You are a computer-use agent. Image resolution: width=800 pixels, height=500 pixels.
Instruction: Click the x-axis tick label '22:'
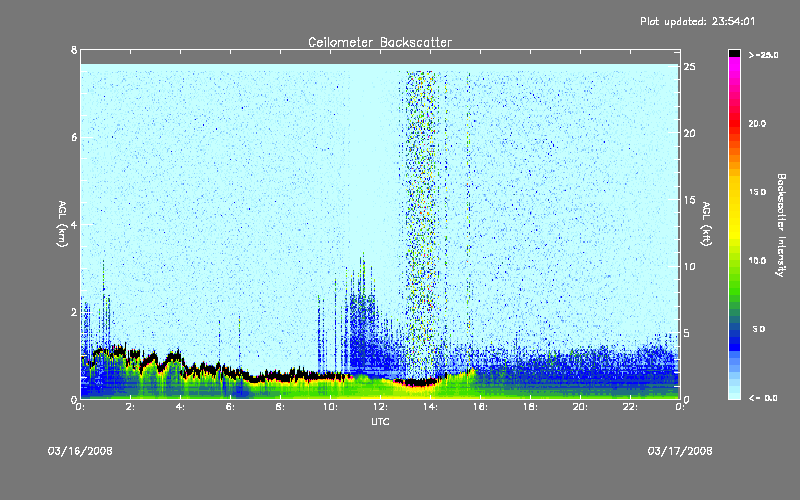(x=630, y=407)
